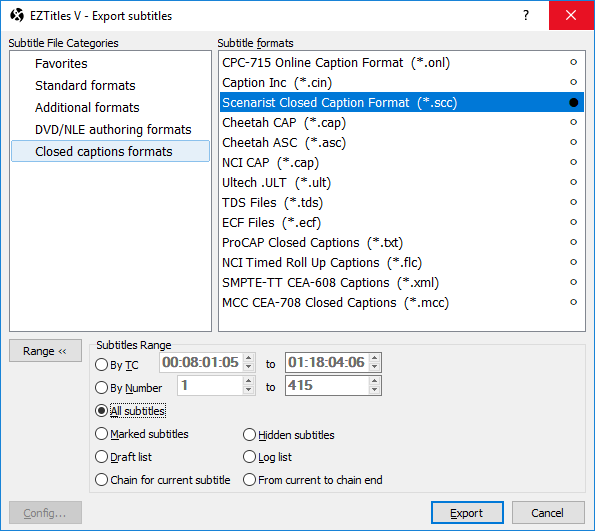Close the Export subtitles dialog
This screenshot has width=595, height=531.
click(x=571, y=15)
